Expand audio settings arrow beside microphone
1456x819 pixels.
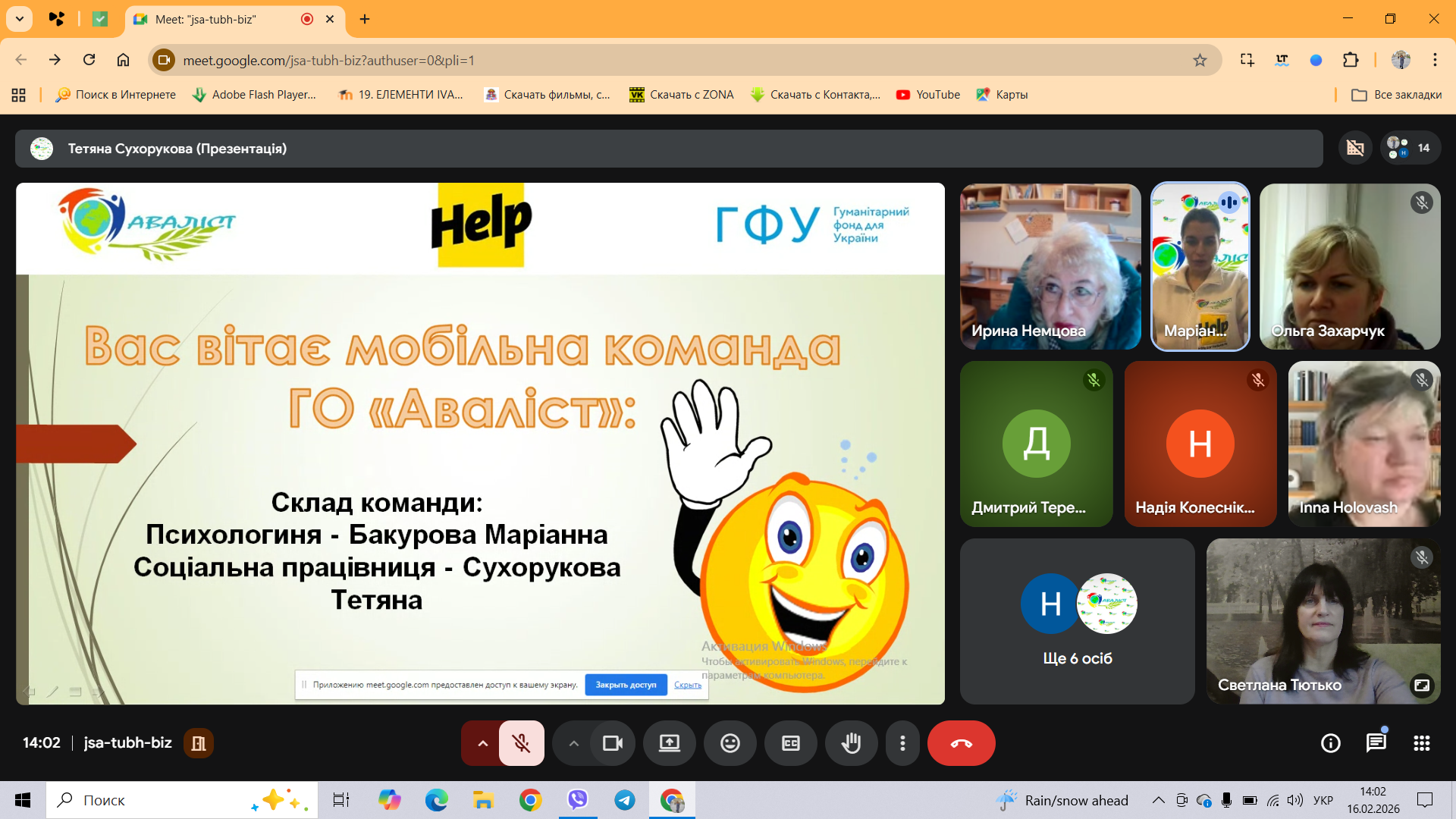coord(482,743)
